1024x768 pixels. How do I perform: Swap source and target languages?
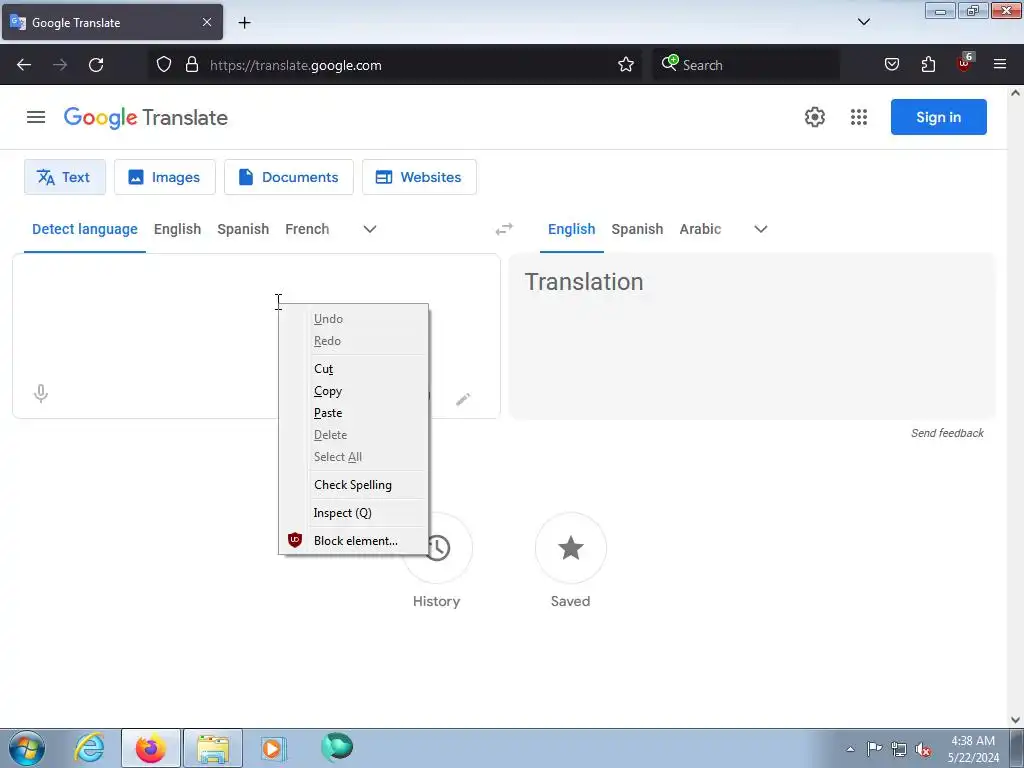click(504, 229)
